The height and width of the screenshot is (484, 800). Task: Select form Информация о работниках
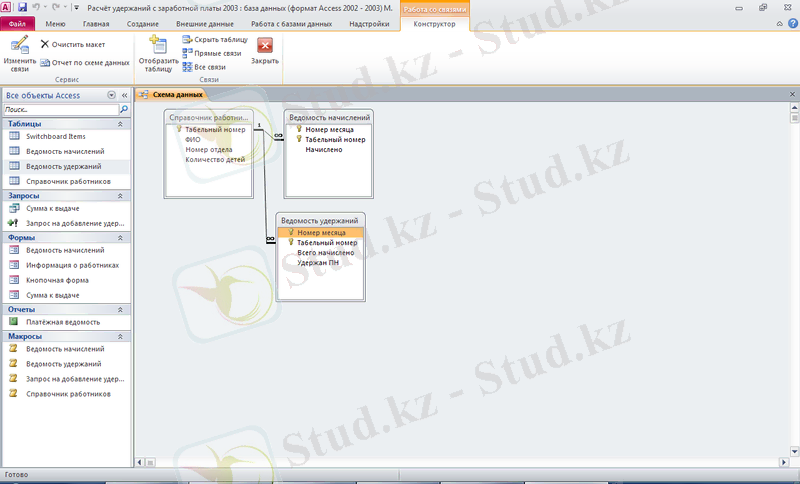(66, 265)
